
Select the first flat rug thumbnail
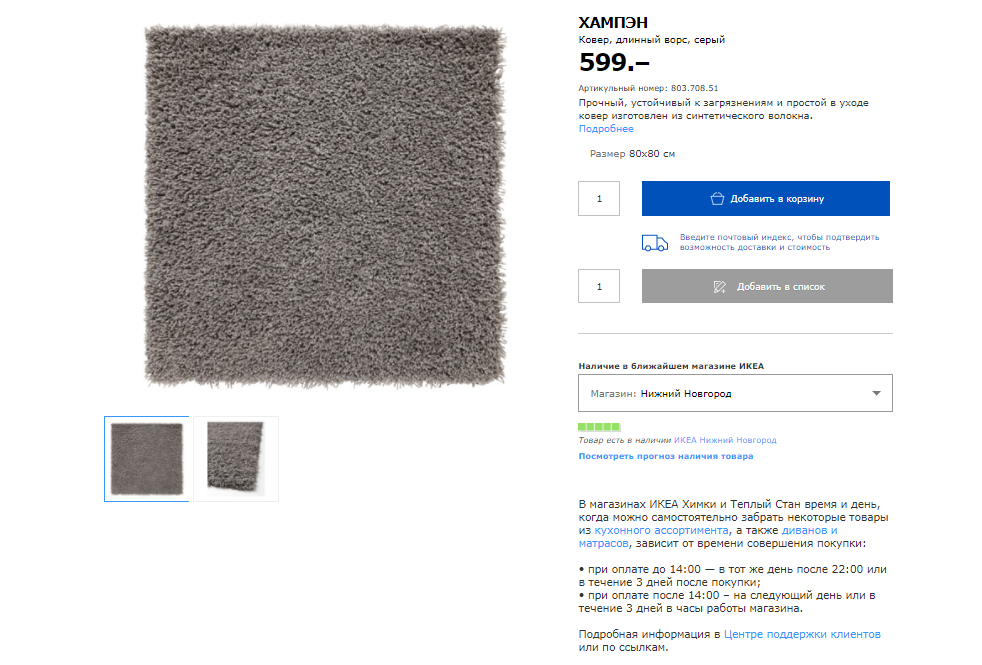[146, 458]
